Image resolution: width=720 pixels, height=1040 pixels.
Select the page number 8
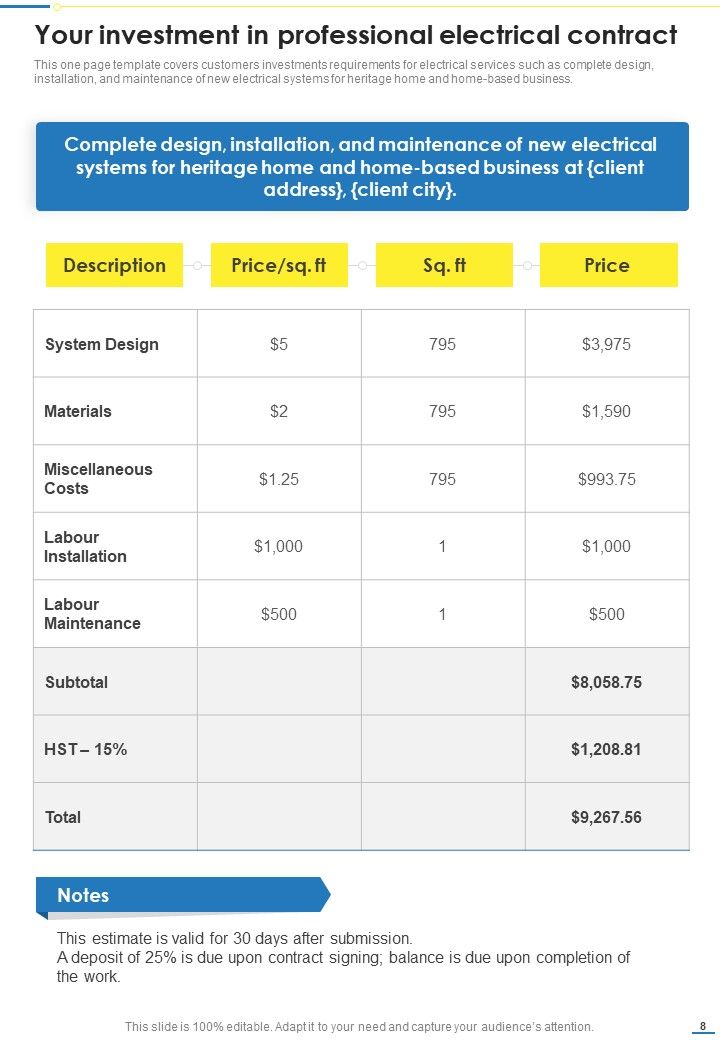(x=703, y=1026)
